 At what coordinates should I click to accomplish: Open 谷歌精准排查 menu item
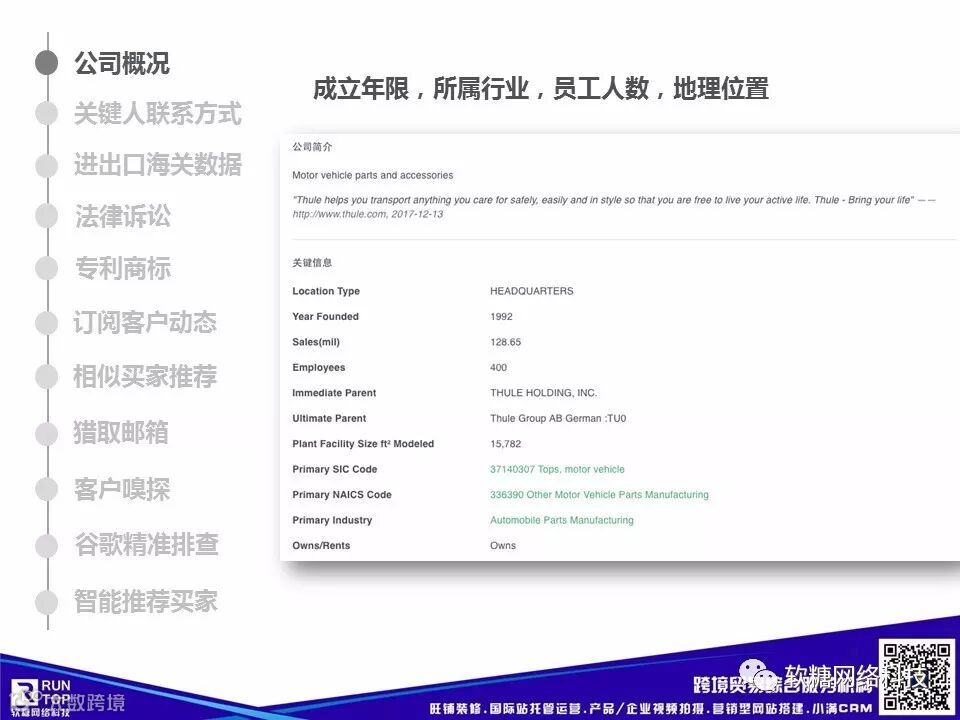coord(146,544)
